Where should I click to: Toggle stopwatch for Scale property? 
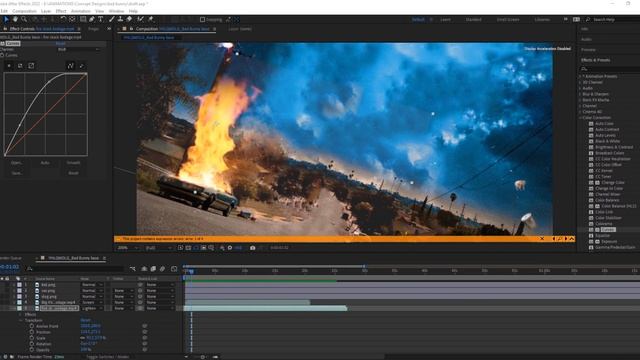coord(32,338)
